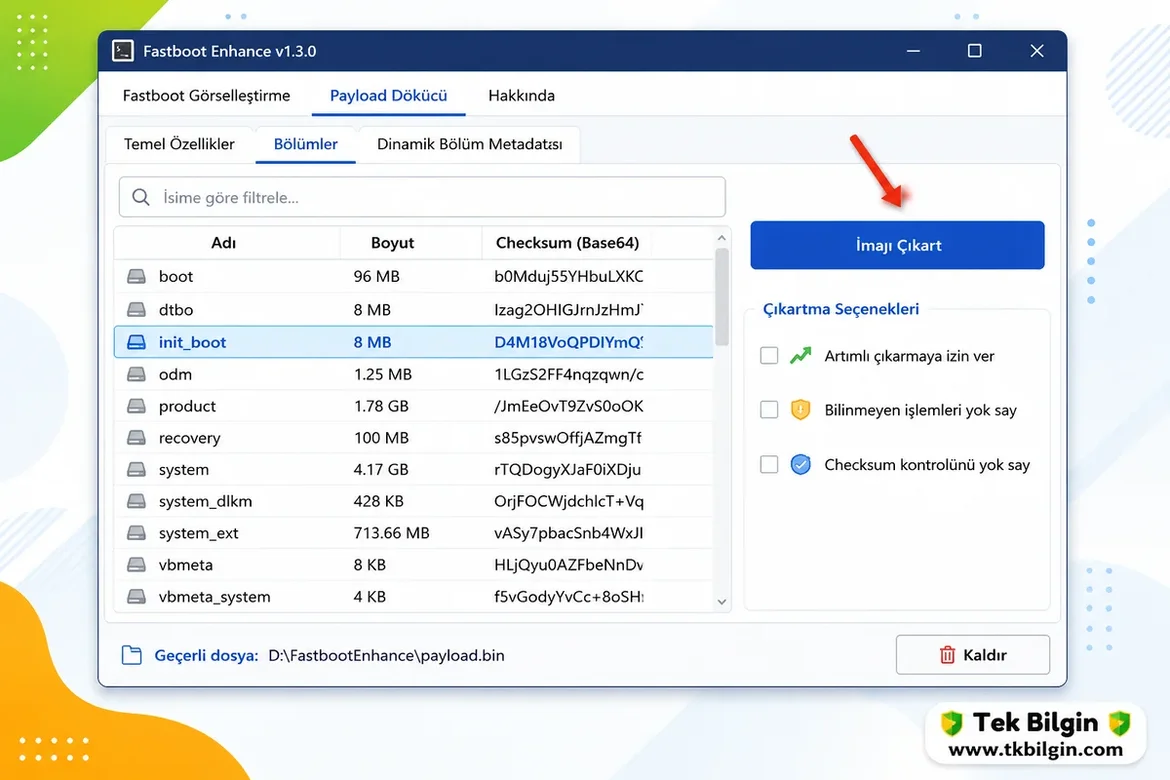Select the Payload Dökücü tab
1170x780 pixels.
coord(389,96)
